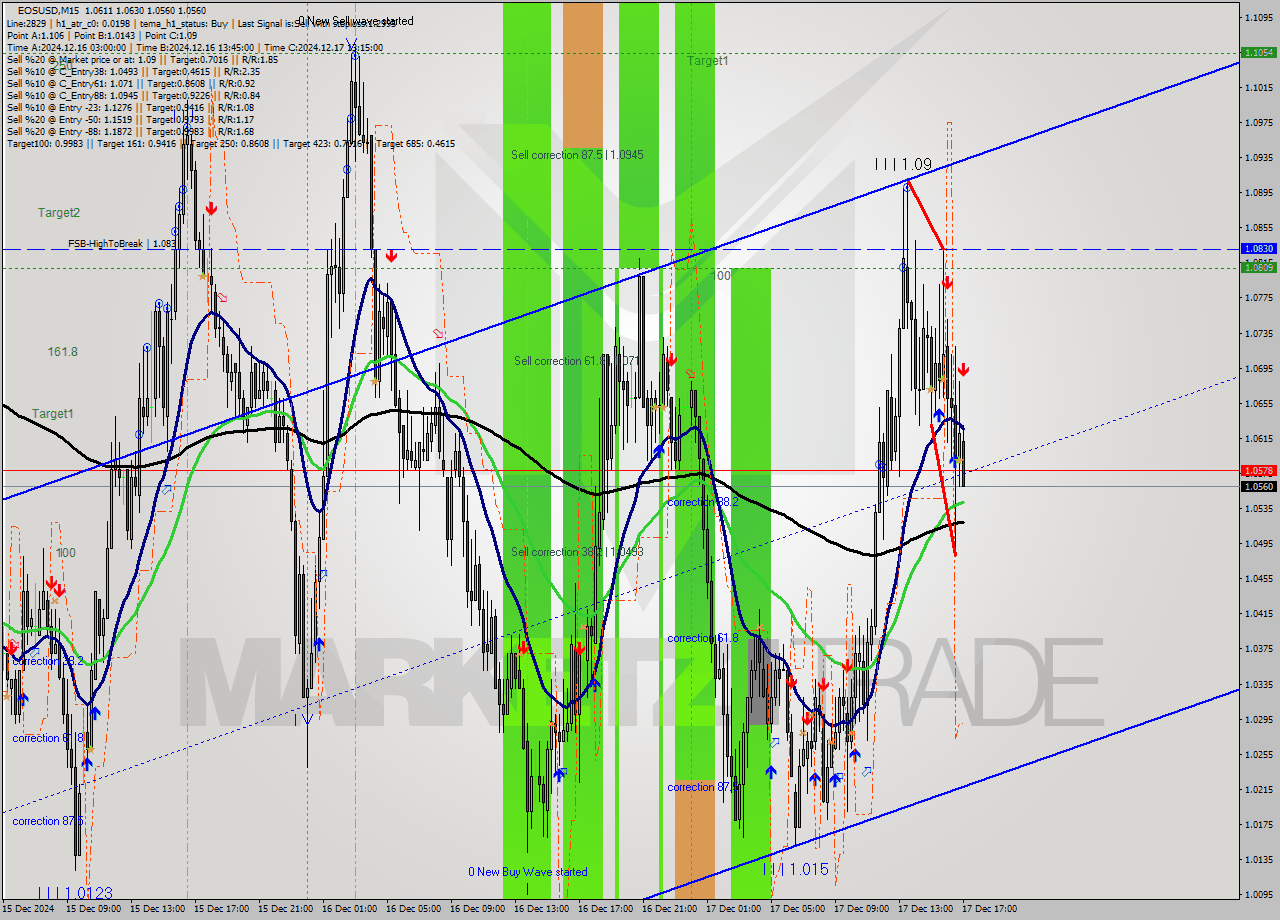Click the '16 Dec 09:00' time axis label
This screenshot has width=1280, height=920.
477,909
